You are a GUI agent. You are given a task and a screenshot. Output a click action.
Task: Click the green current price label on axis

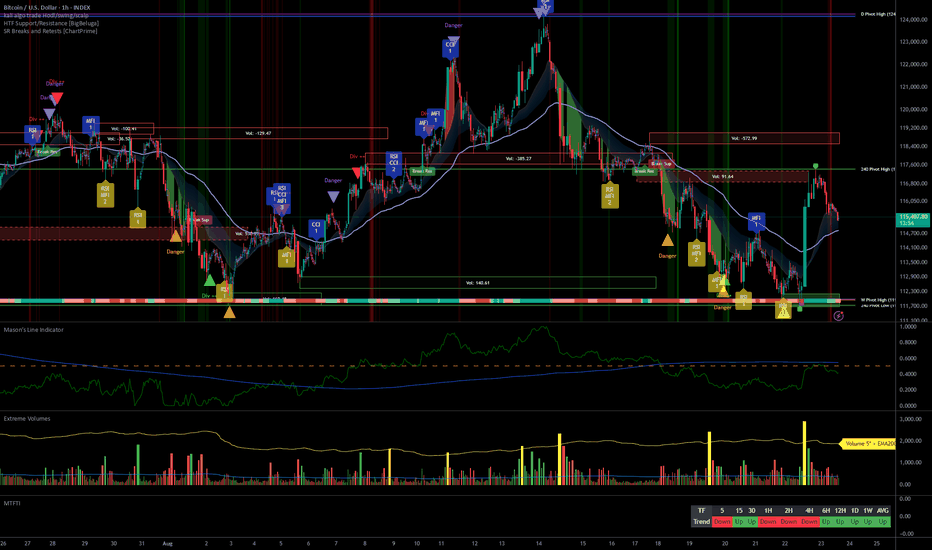912,219
